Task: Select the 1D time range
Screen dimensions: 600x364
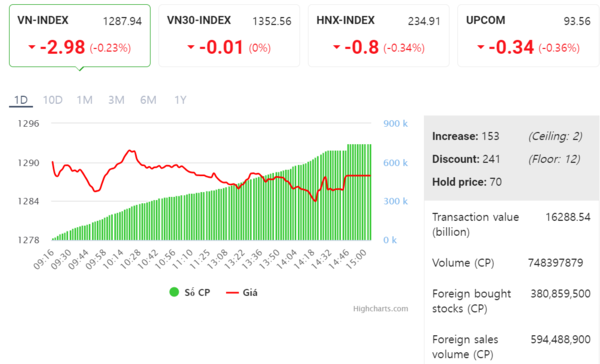Action: (21, 100)
